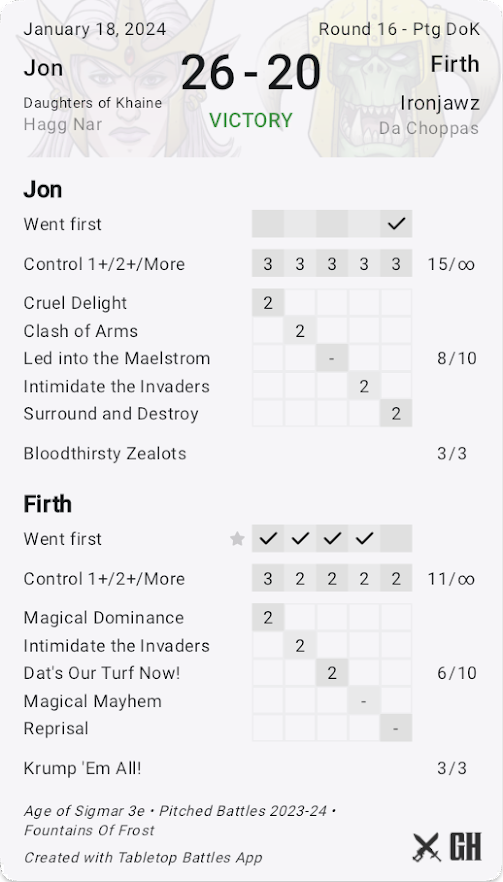Open the Krump 'Em All! grand strategy row
503x882 pixels.
click(251, 768)
